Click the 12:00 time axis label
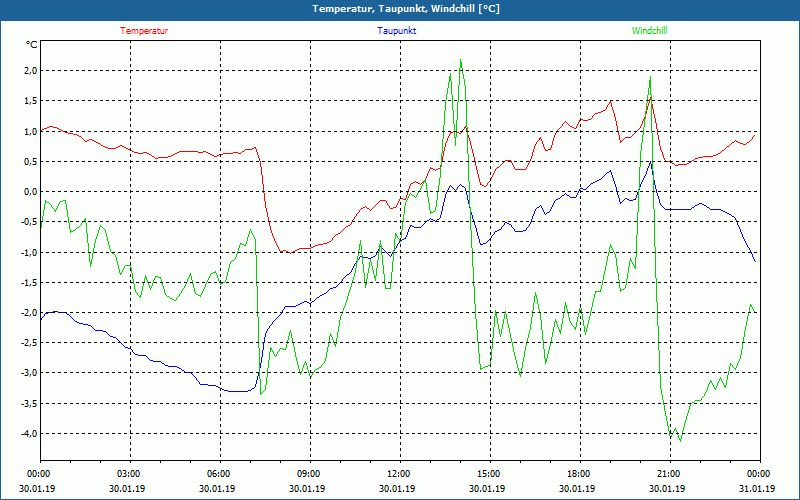Screen dimensions: 800x500 (x=398, y=474)
